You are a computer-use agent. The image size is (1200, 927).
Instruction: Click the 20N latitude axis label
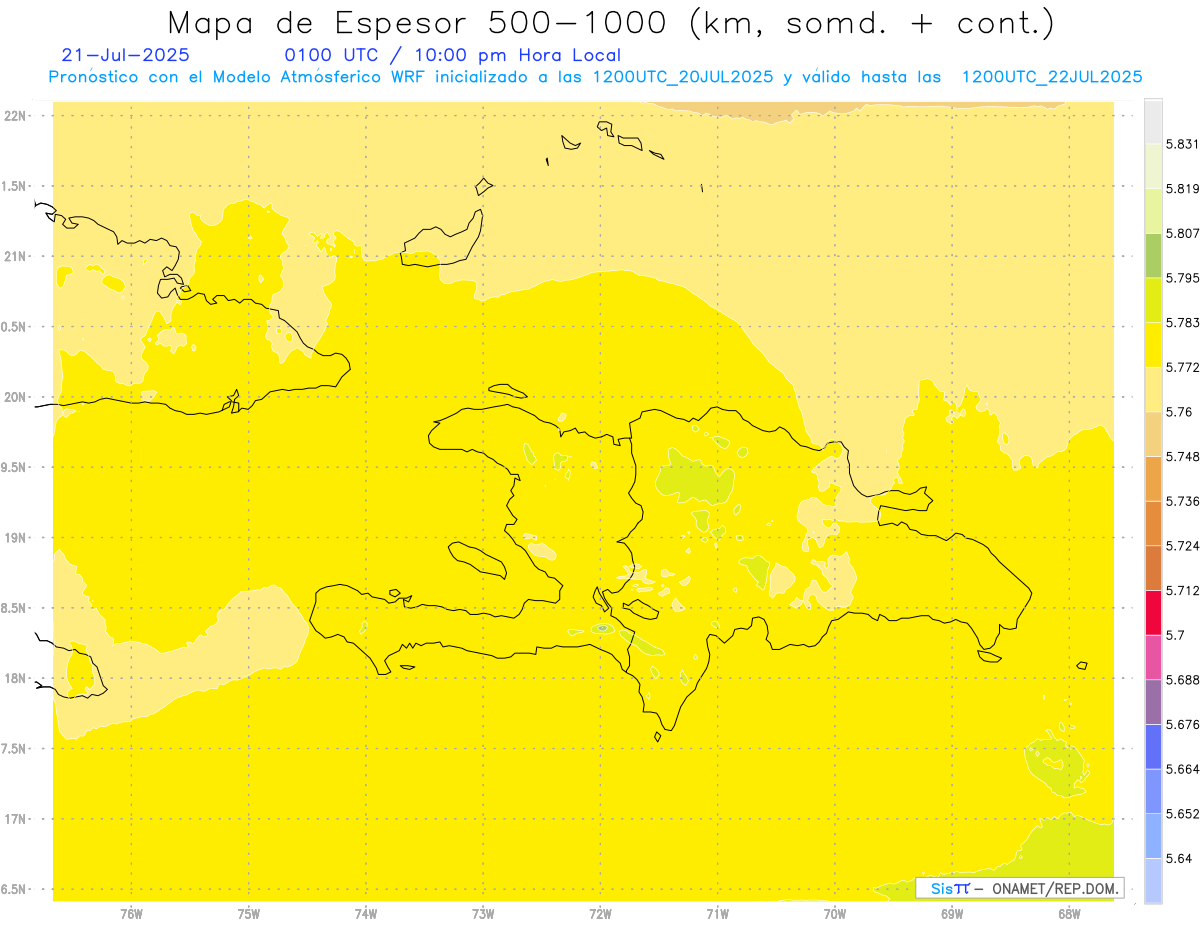click(x=15, y=397)
